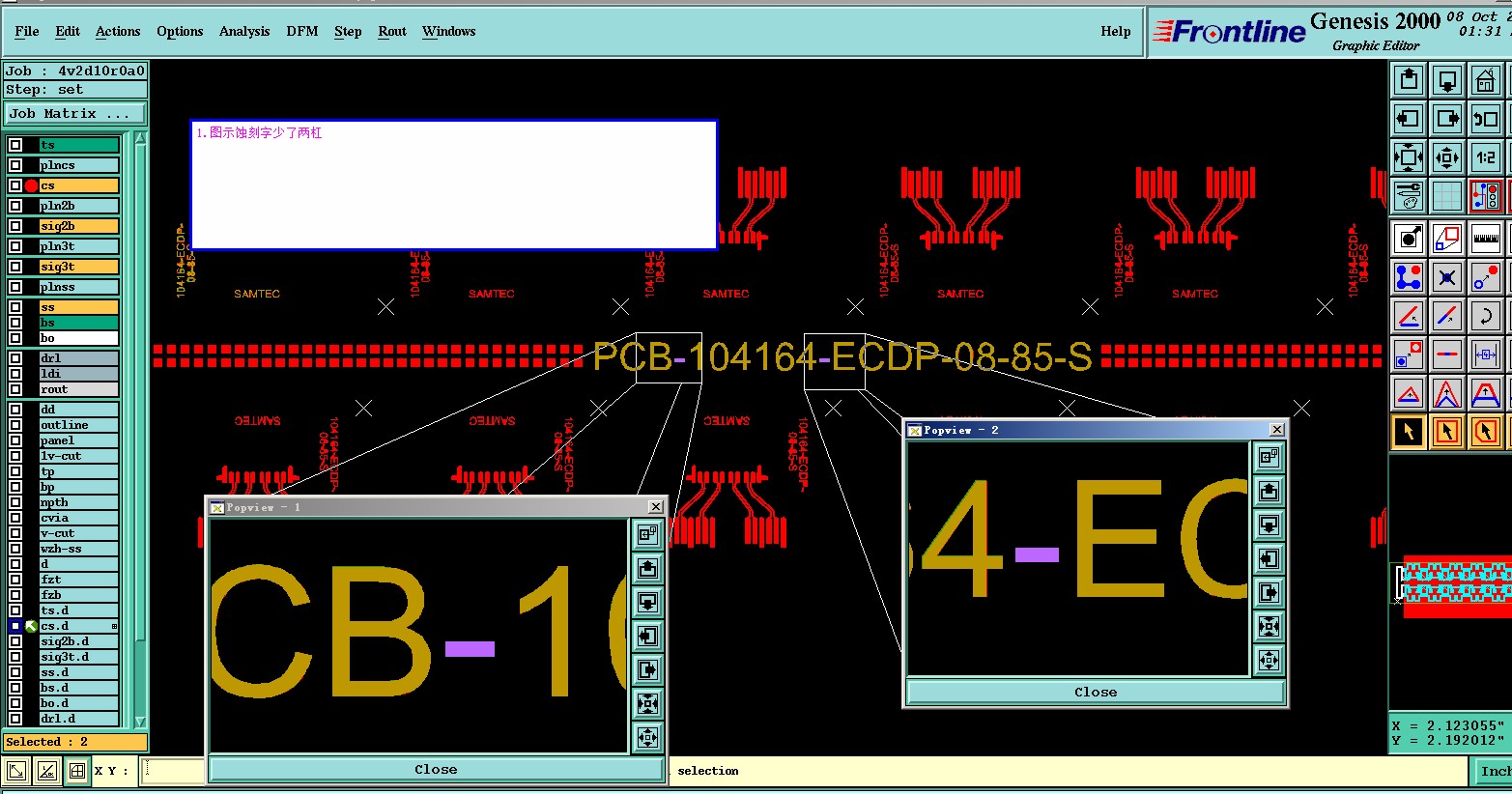Open the Help menu
The image size is (1512, 794).
(1116, 32)
